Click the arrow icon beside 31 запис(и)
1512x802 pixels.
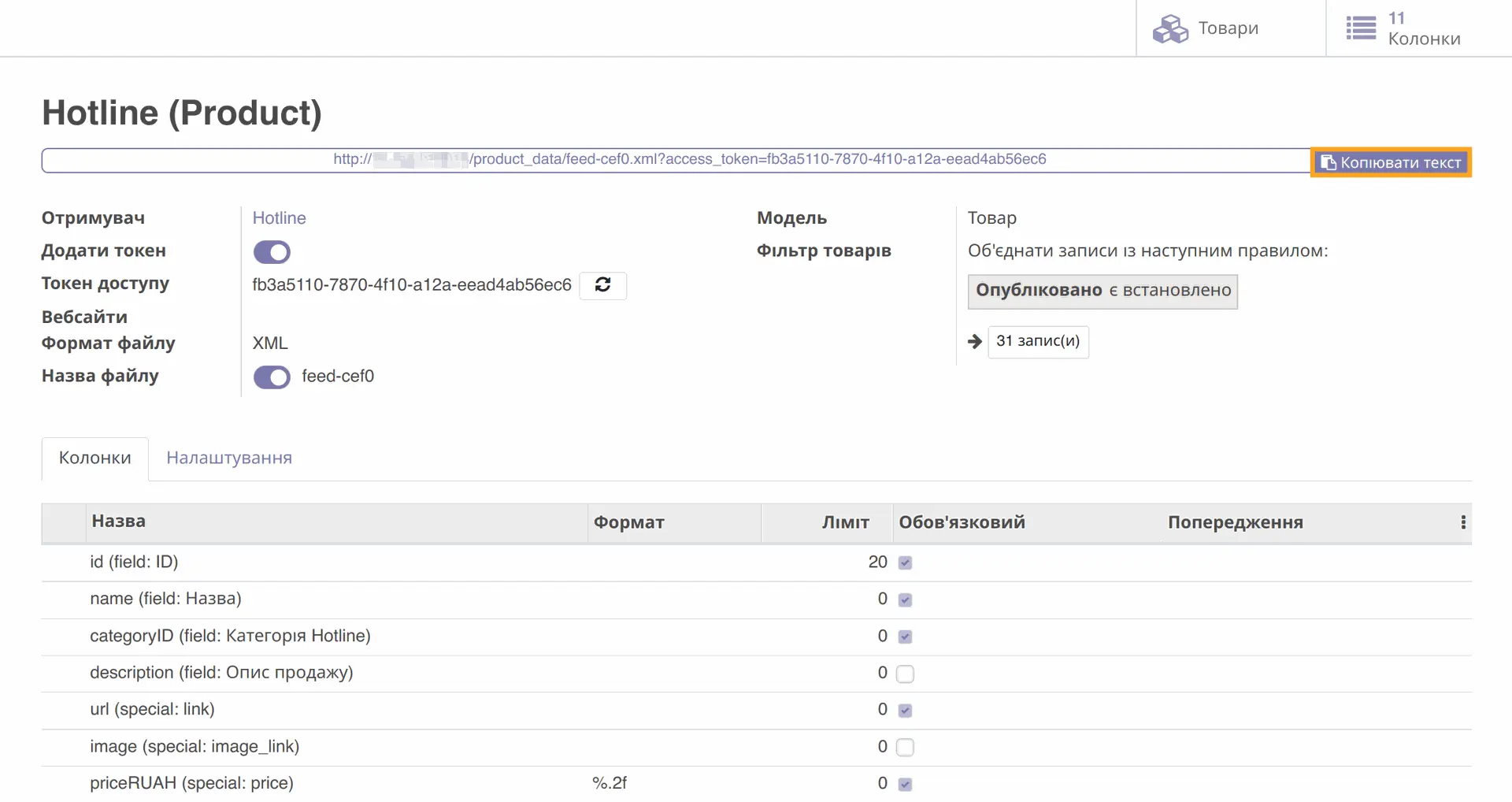(x=975, y=341)
